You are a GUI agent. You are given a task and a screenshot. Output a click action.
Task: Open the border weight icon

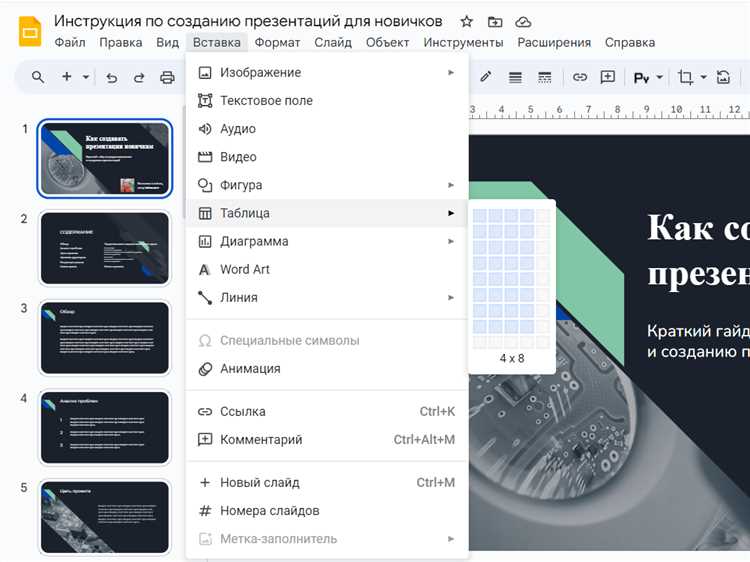point(515,77)
